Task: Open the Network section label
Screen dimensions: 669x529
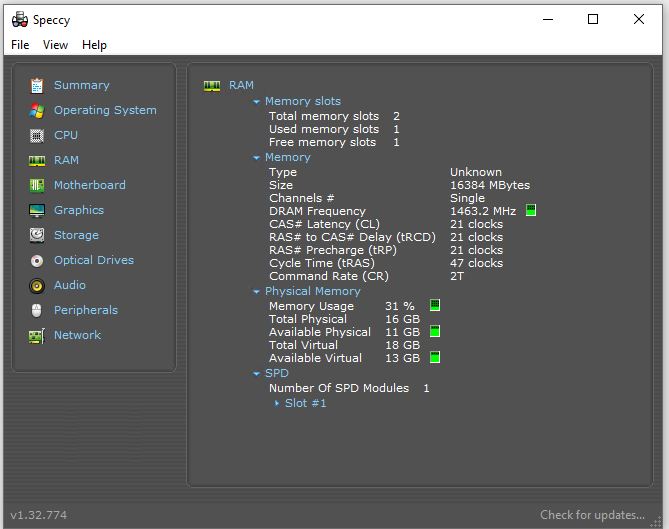Action: (77, 335)
